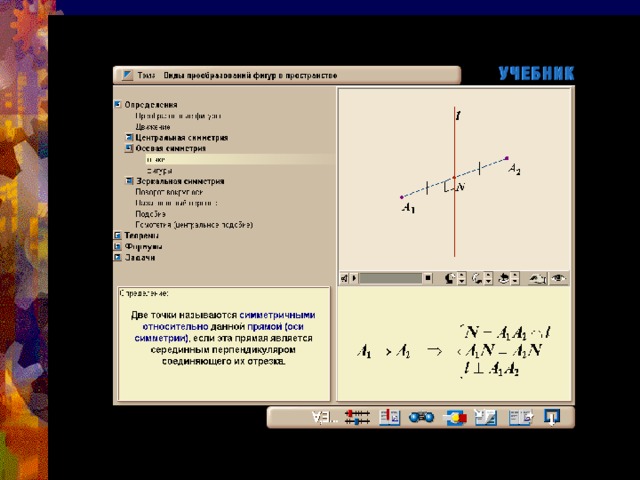Viewport: 640px width, 480px height.
Task: Click the exit arrow icon in bottom toolbar
Action: (x=552, y=417)
